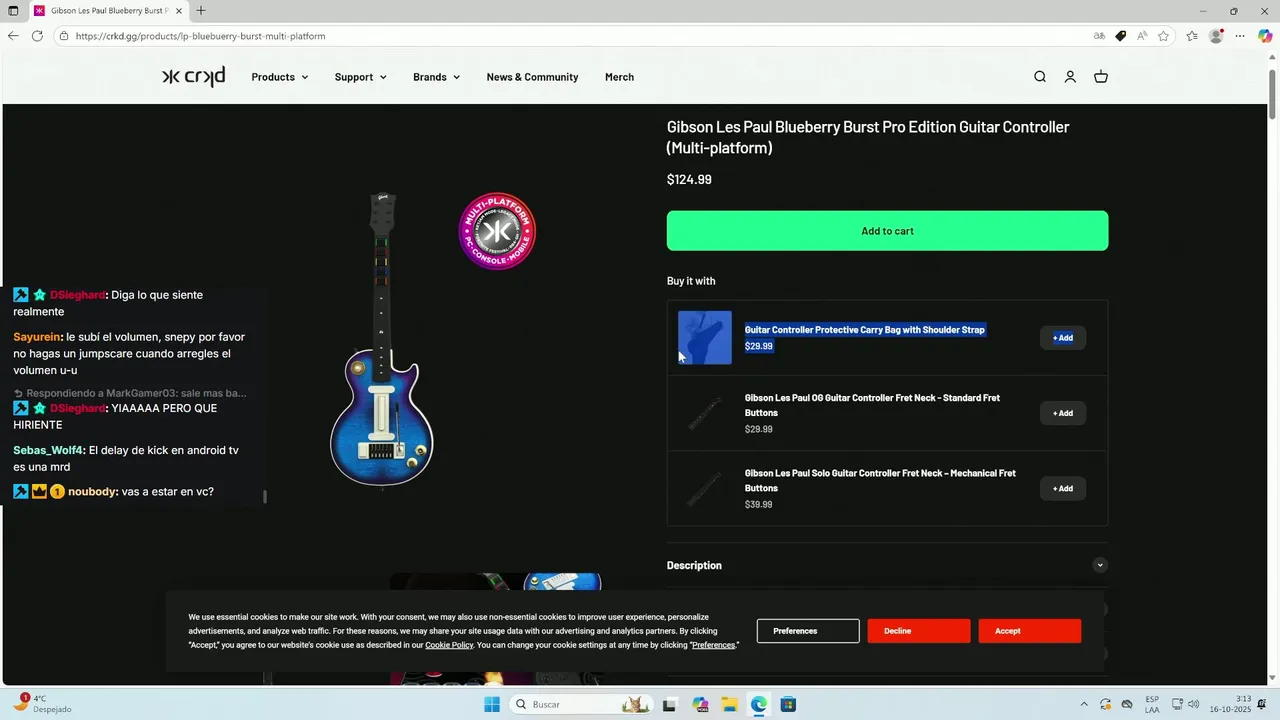Viewport: 1280px width, 720px height.
Task: Open the shopping price tag icon
Action: [x=1121, y=36]
